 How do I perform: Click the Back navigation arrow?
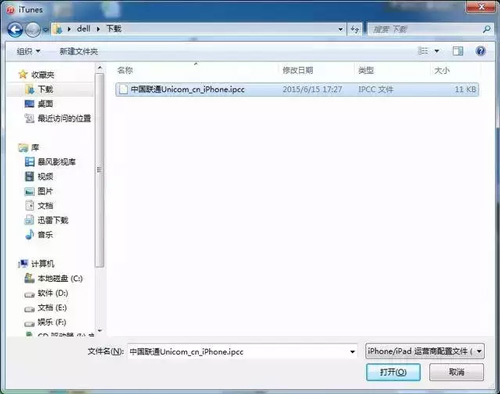click(15, 30)
